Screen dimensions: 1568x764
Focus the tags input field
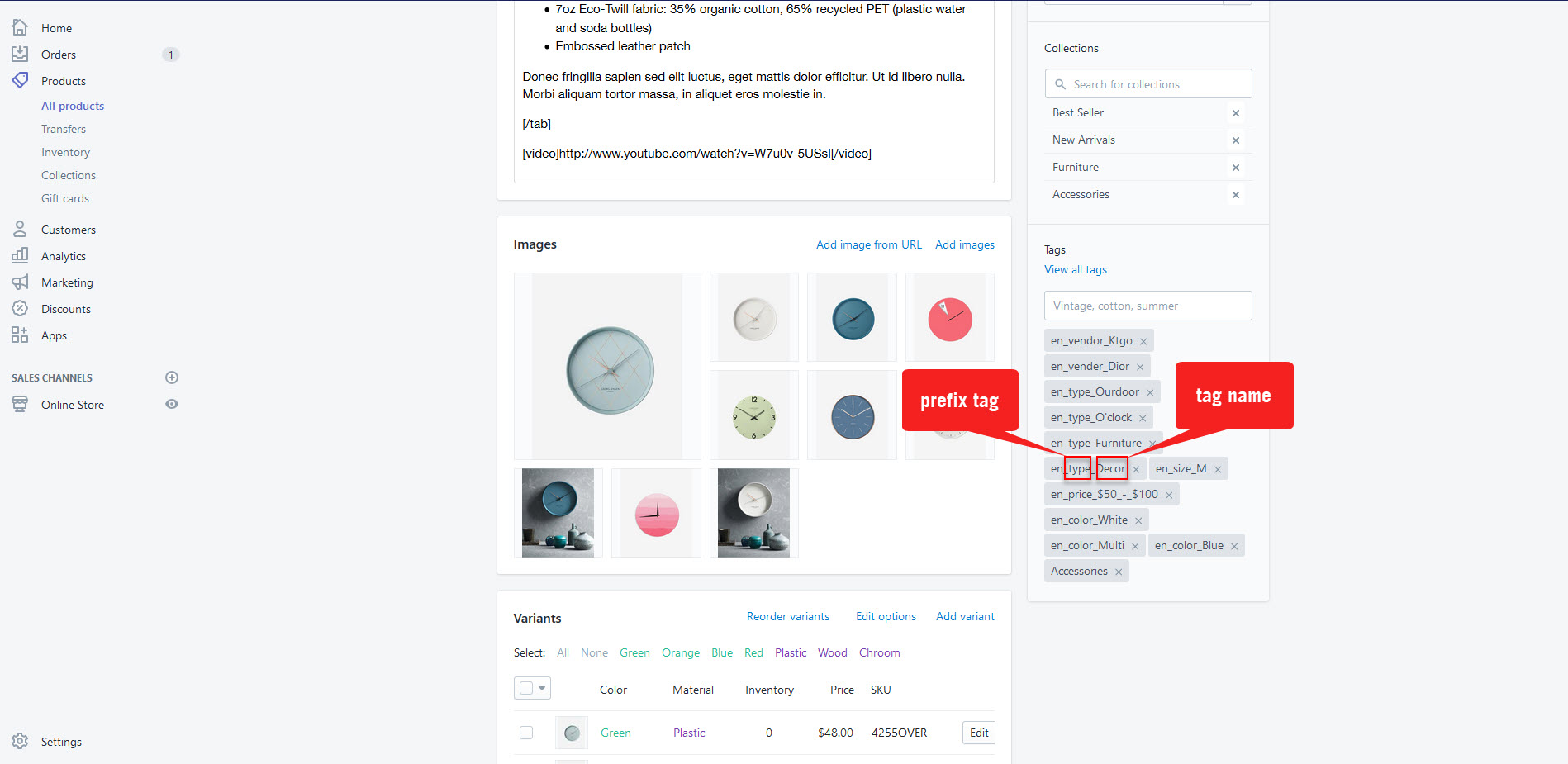[1148, 306]
